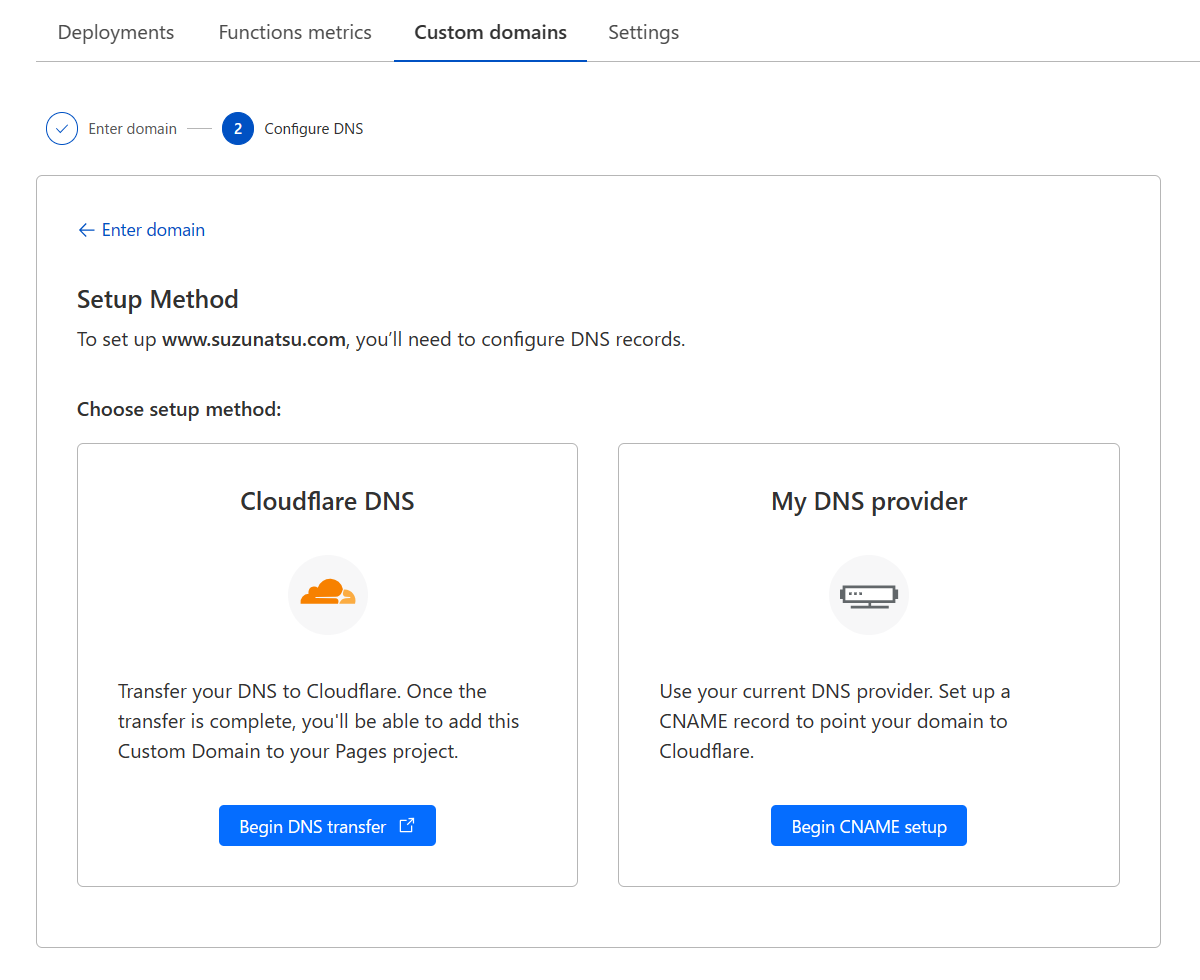Click the Cloudflare orange cloud logo
The height and width of the screenshot is (980, 1200).
point(328,594)
